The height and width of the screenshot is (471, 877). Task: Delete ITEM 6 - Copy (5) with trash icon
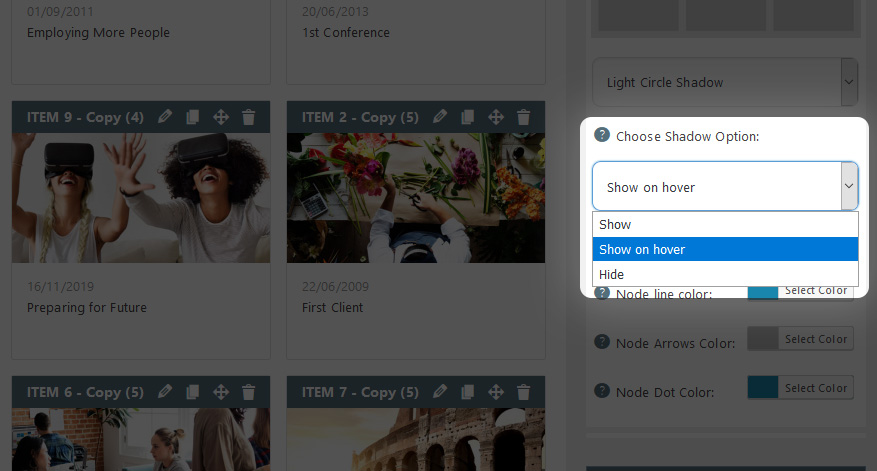click(x=248, y=392)
